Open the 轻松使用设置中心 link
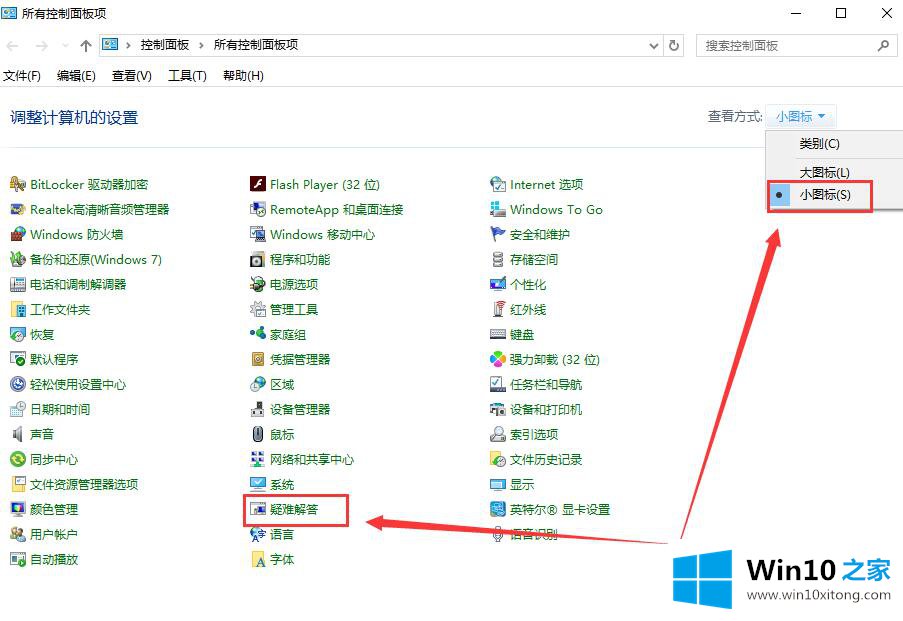Image resolution: width=903 pixels, height=621 pixels. (78, 385)
